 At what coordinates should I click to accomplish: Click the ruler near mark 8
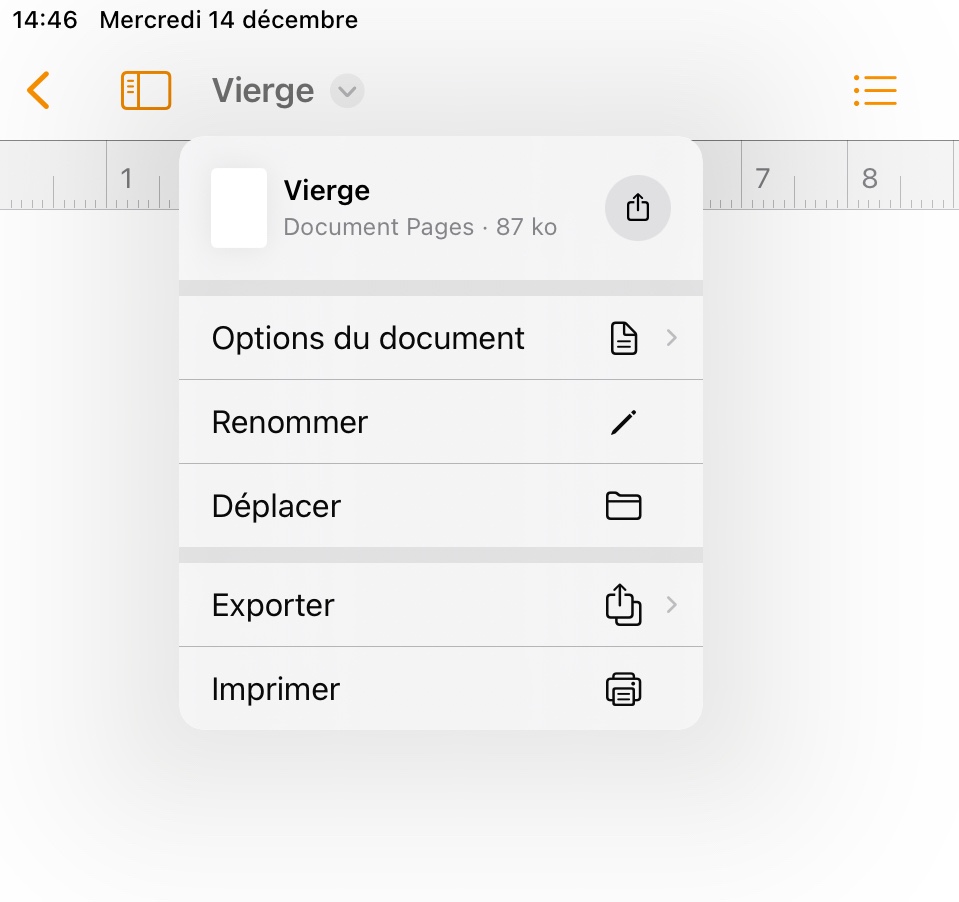point(868,178)
